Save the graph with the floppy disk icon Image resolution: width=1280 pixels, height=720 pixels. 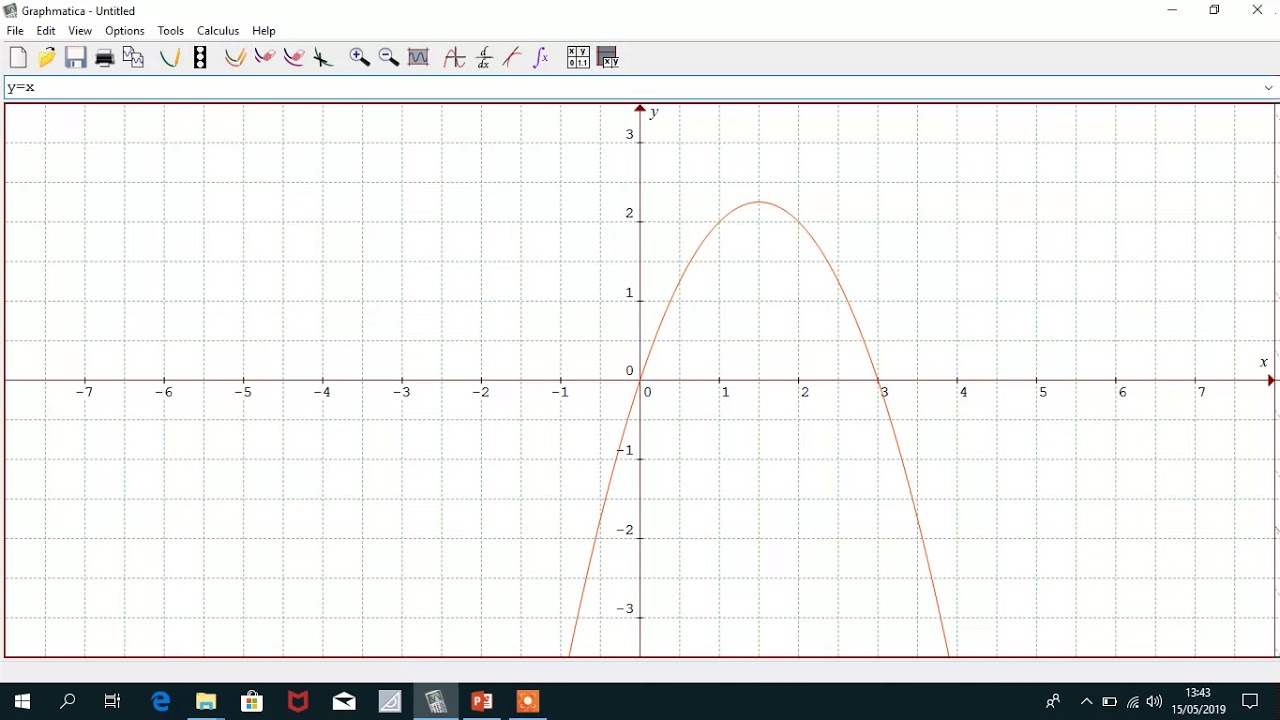pos(76,58)
